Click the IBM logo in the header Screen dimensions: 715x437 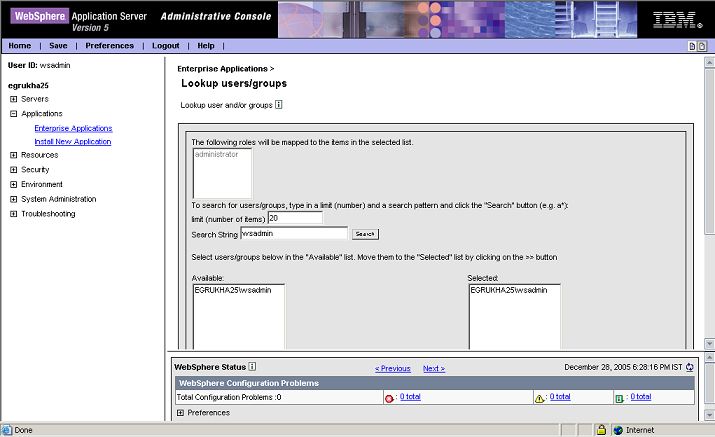[x=677, y=20]
